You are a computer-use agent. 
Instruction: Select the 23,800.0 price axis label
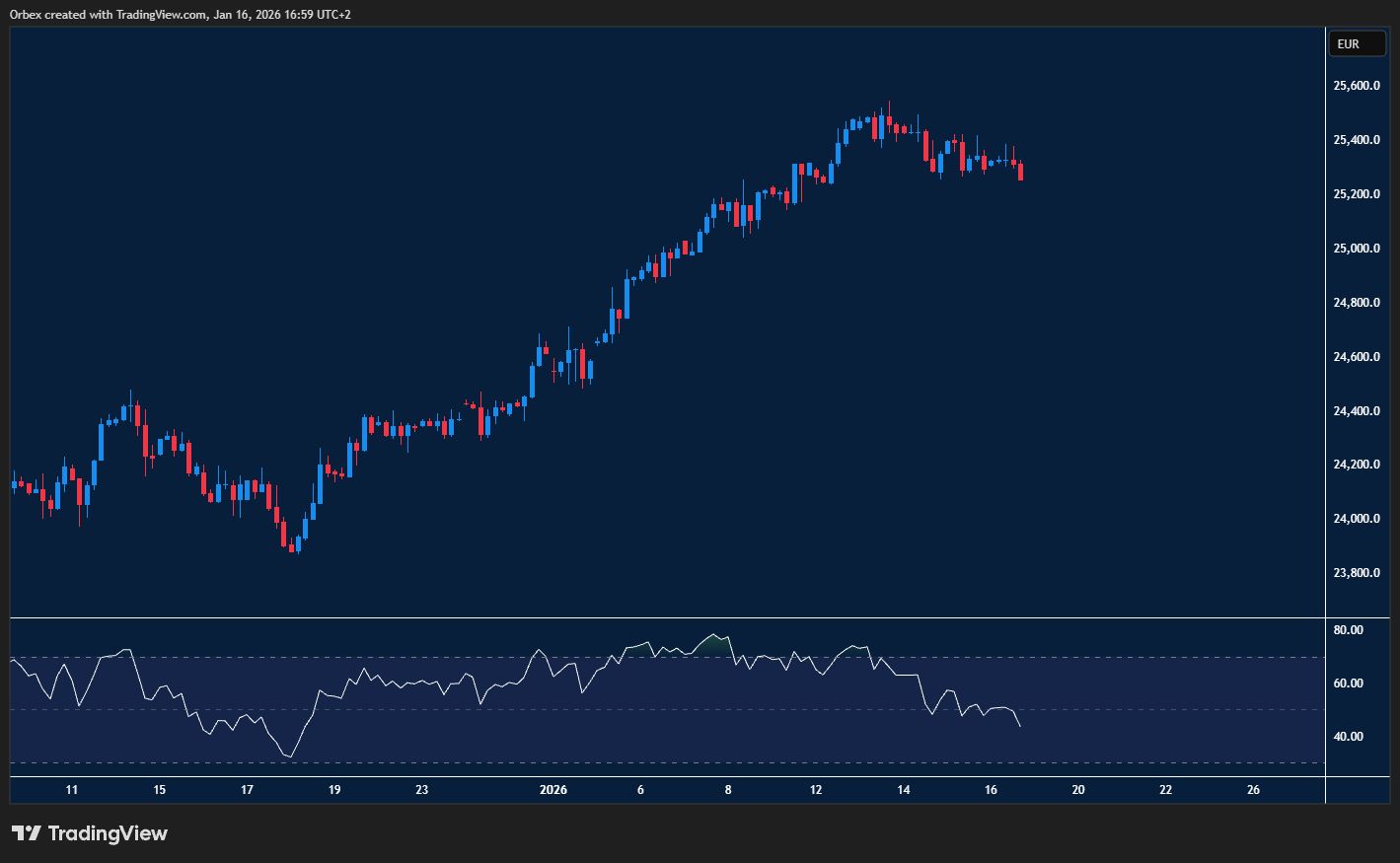coord(1356,573)
